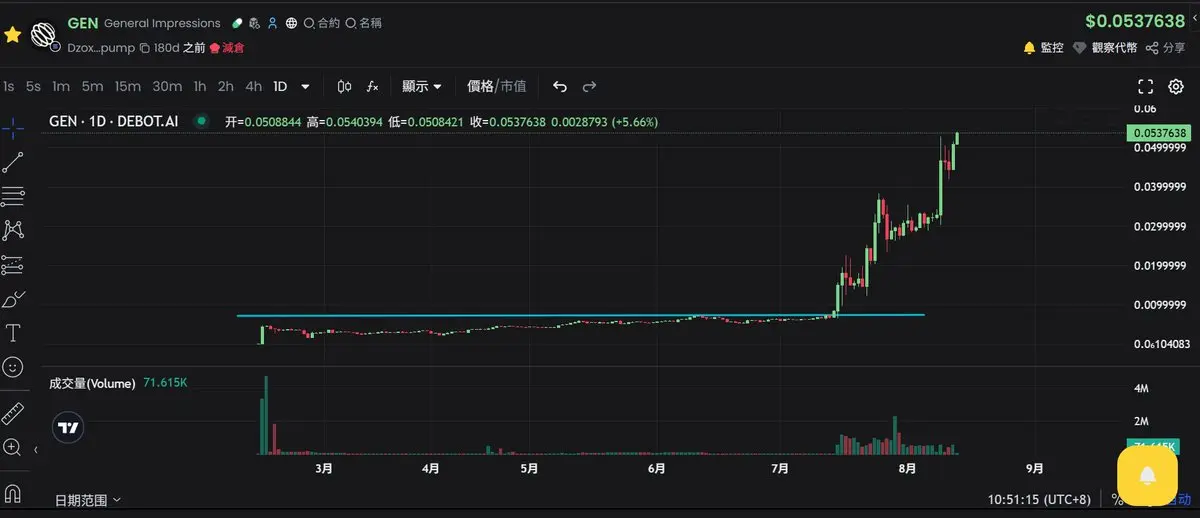Click the 成交量(Volume) indicator label
The height and width of the screenshot is (518, 1200).
coord(92,383)
